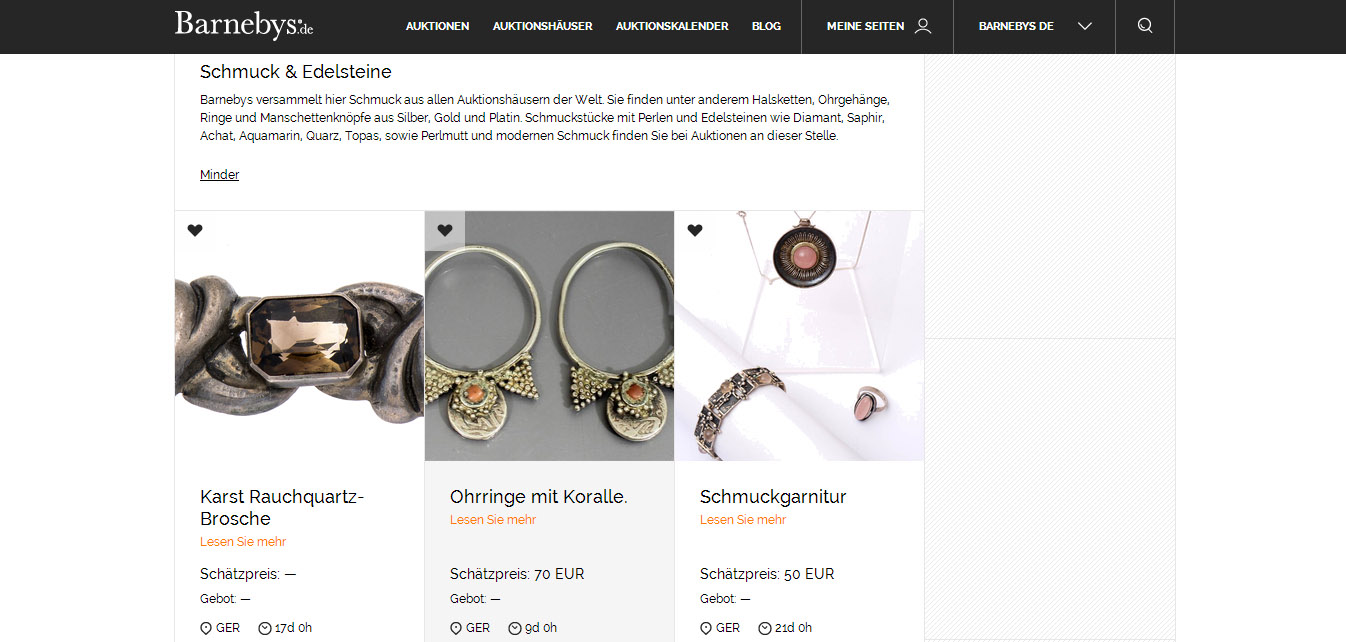Open the search magnifier icon in header

(1145, 26)
